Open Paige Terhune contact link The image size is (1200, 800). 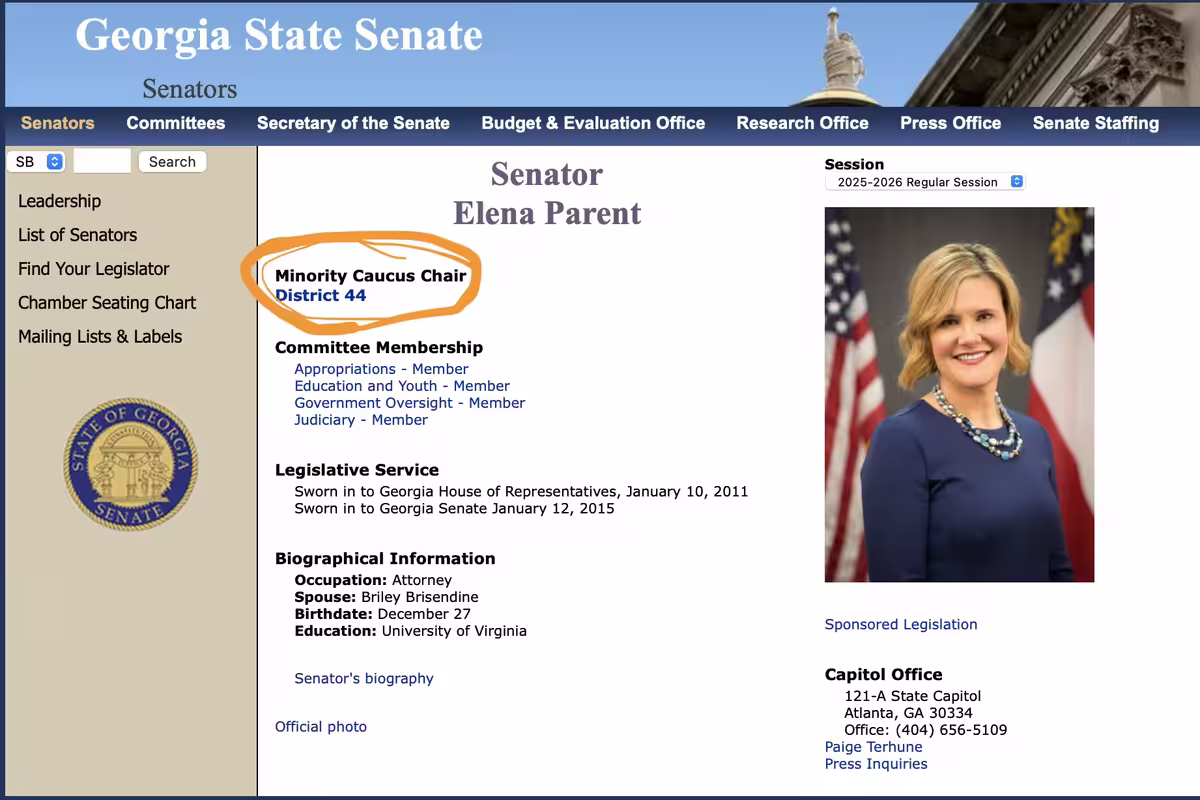[x=874, y=747]
